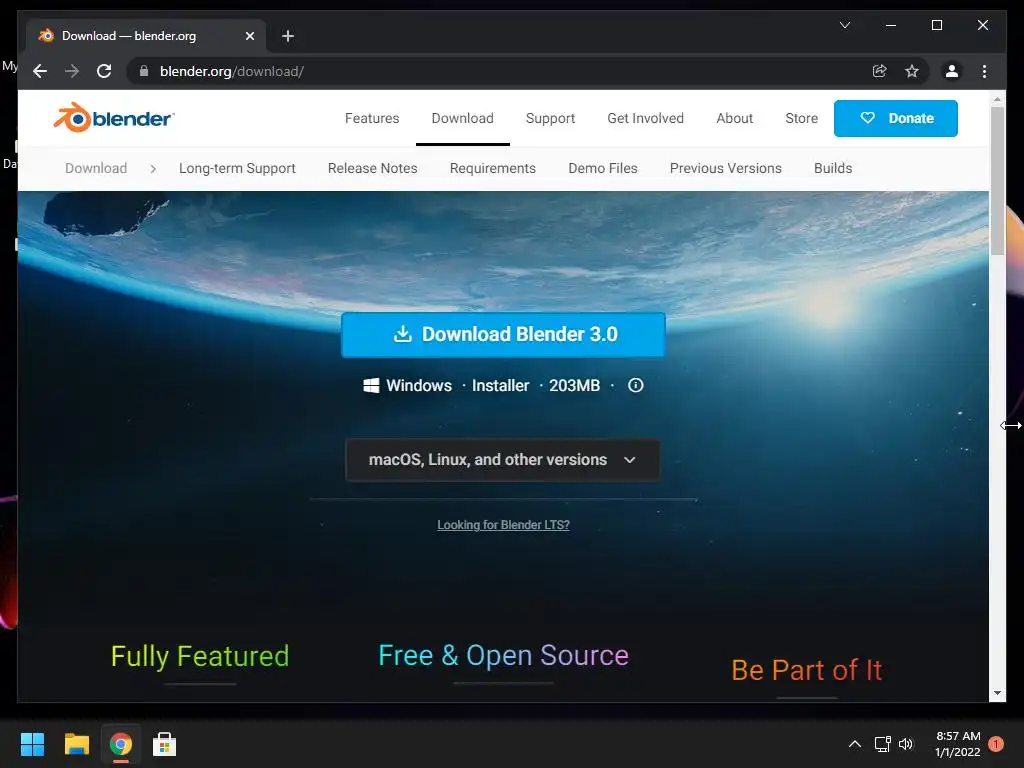Open Demo Files subnav link

[x=602, y=168]
